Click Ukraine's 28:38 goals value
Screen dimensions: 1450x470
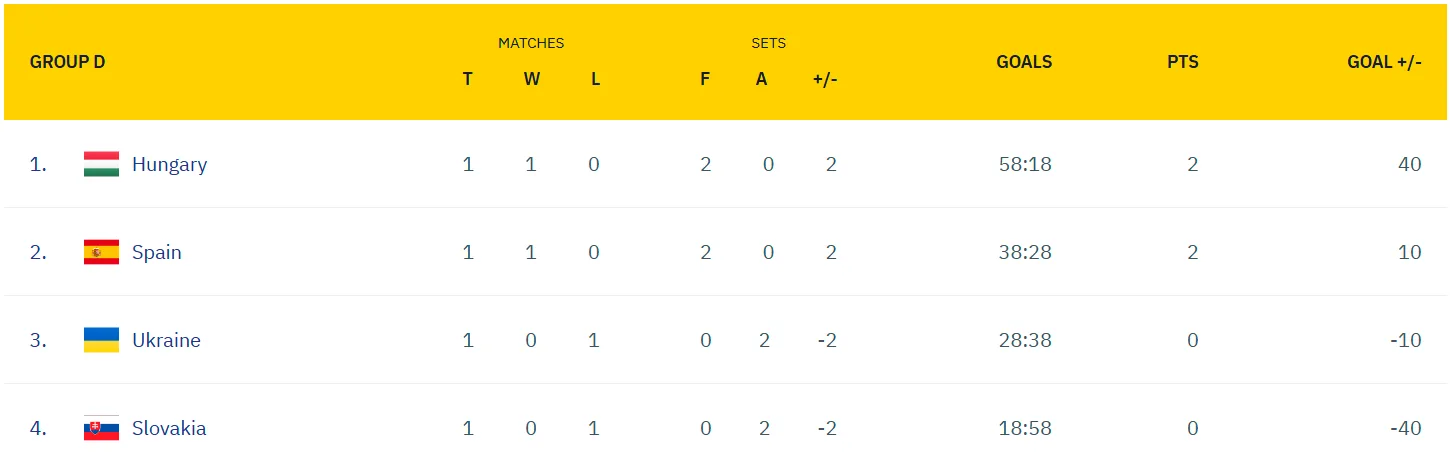point(1025,340)
